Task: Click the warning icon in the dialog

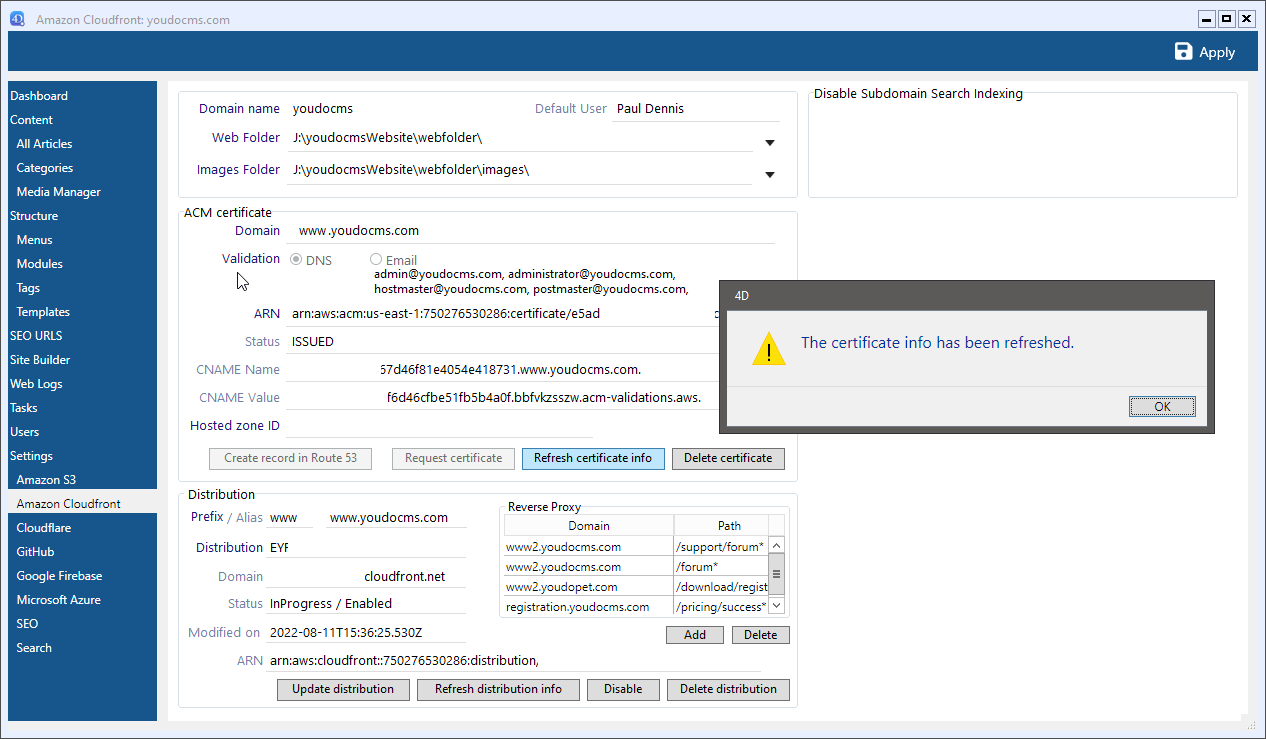Action: (768, 348)
